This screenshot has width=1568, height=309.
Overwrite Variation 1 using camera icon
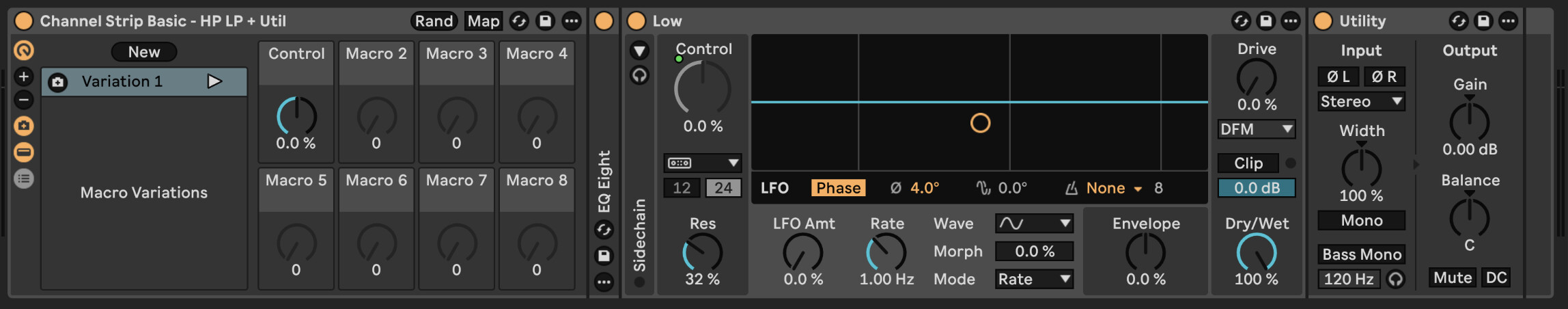pyautogui.click(x=58, y=82)
